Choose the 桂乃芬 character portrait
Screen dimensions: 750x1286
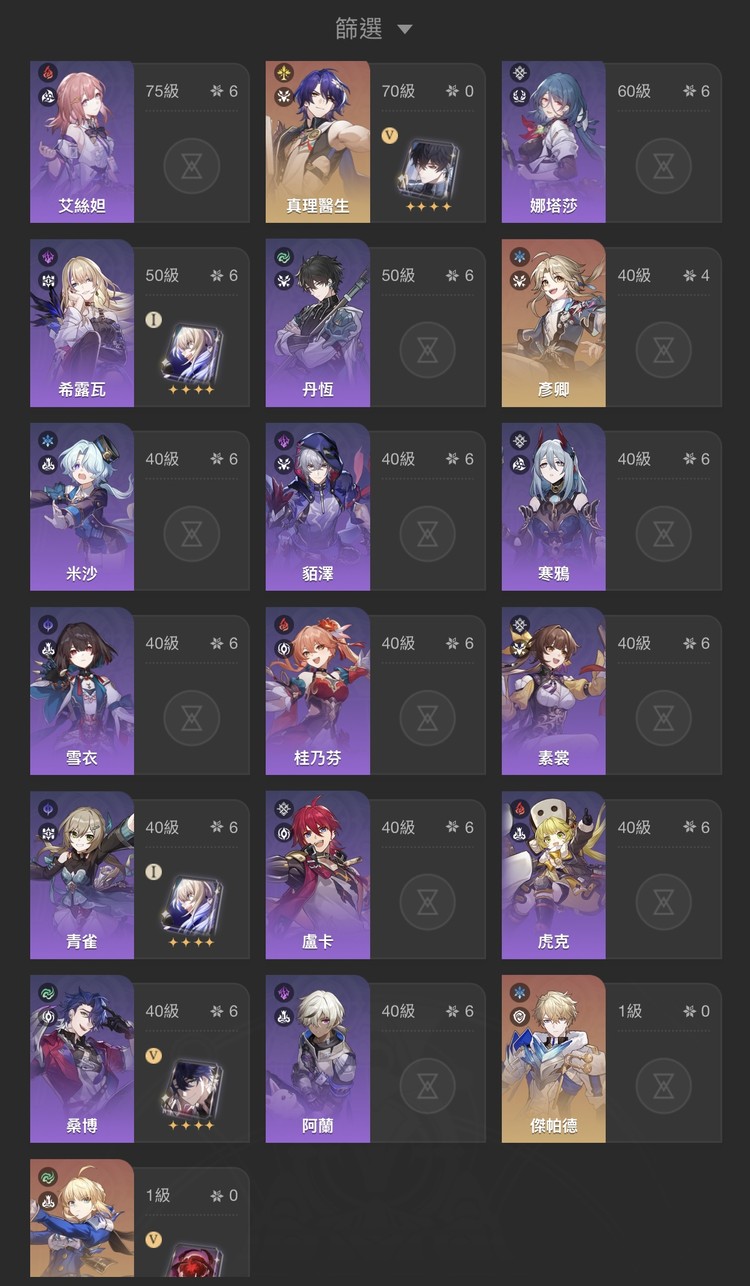point(318,694)
